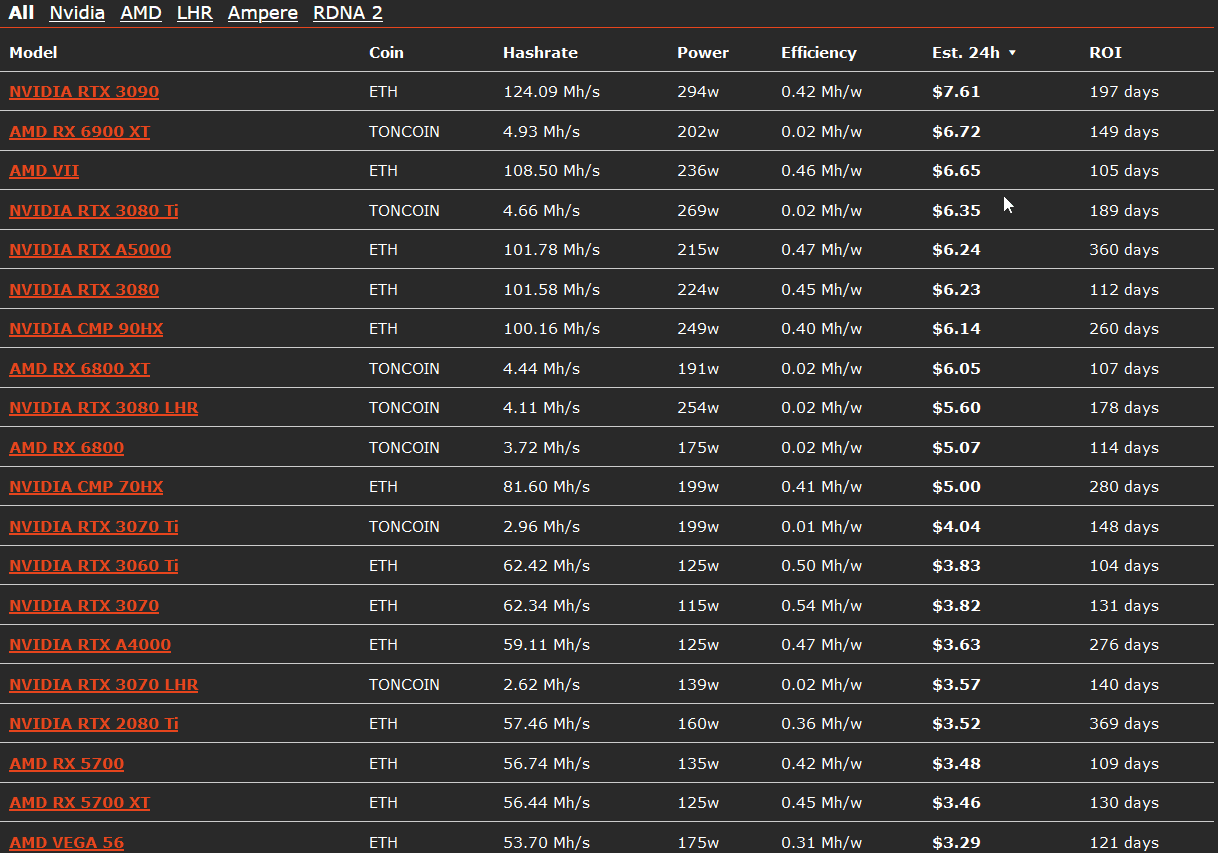Open NVIDIA RTX 3070 LHR link
The width and height of the screenshot is (1218, 853).
point(104,684)
